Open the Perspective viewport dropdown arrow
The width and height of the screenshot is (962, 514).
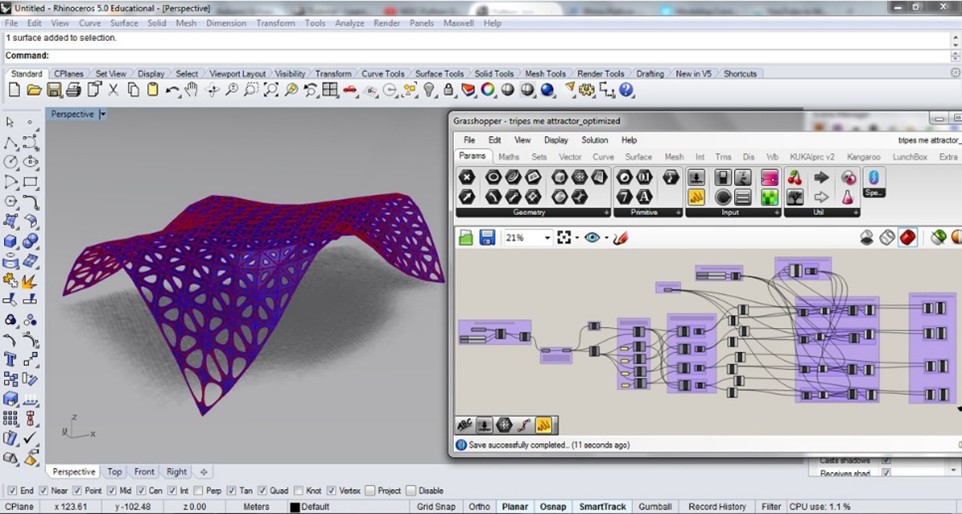(x=103, y=115)
